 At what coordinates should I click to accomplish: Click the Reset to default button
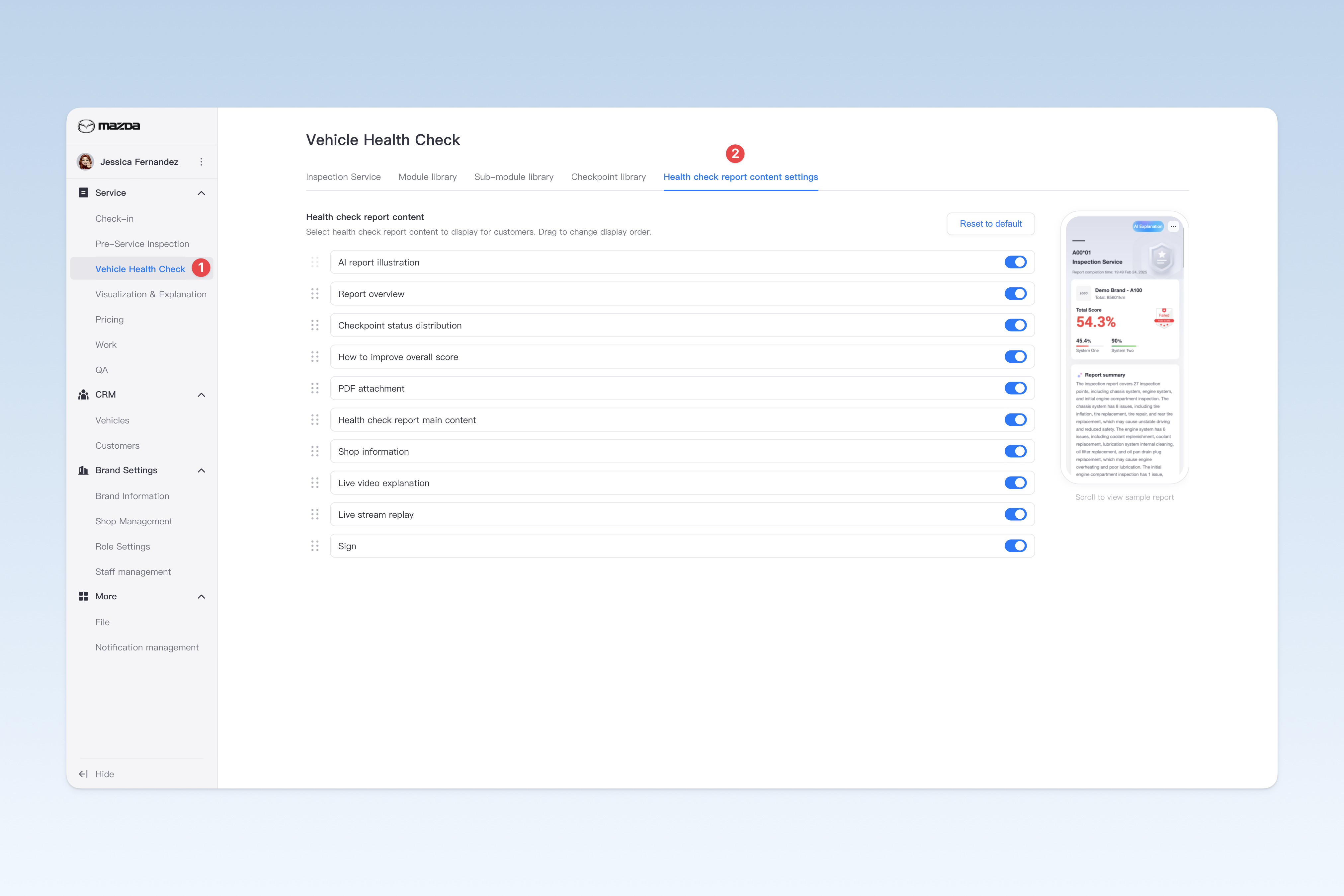(x=991, y=223)
